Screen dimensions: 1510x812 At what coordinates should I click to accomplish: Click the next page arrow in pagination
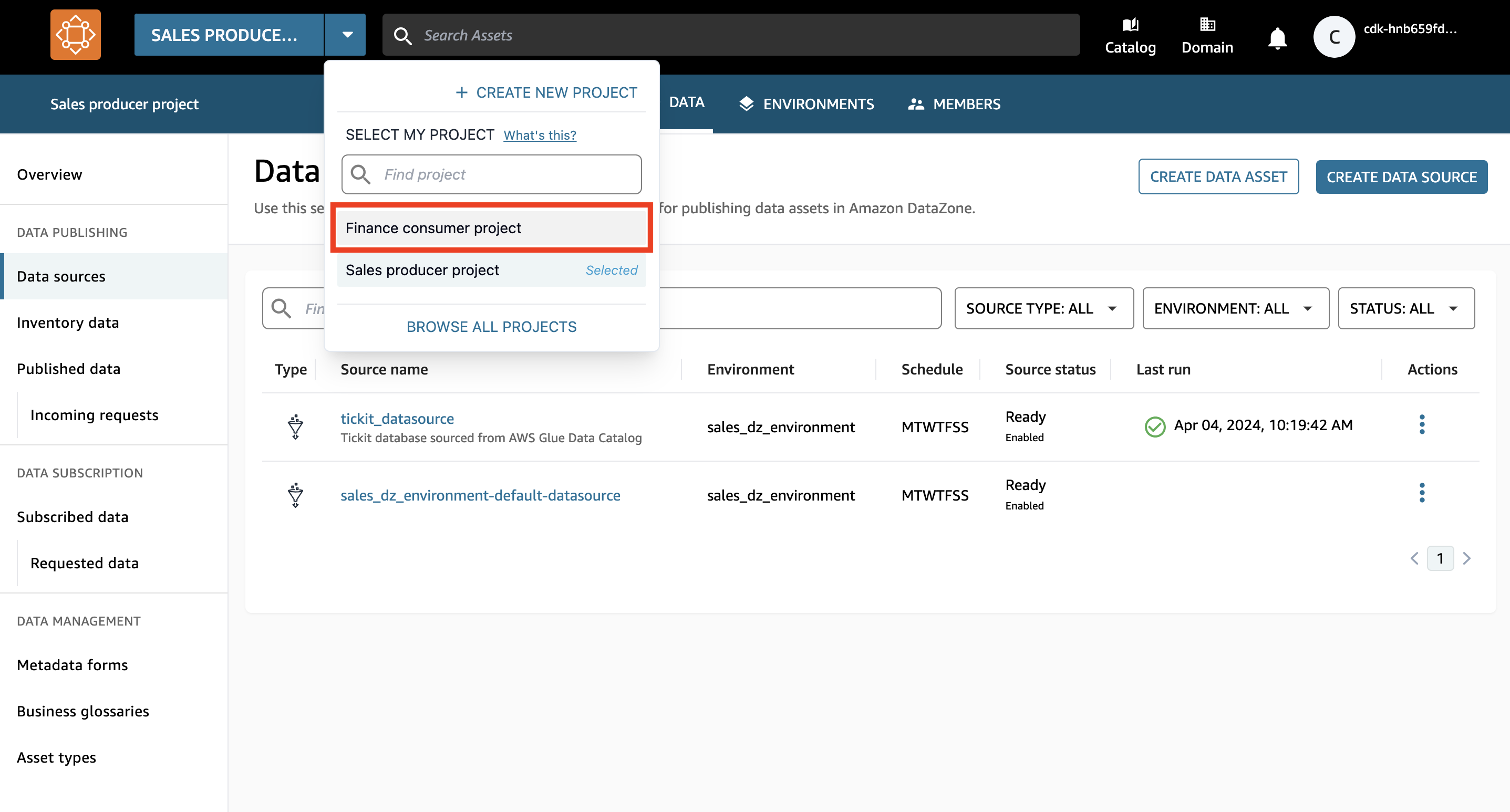tap(1466, 558)
